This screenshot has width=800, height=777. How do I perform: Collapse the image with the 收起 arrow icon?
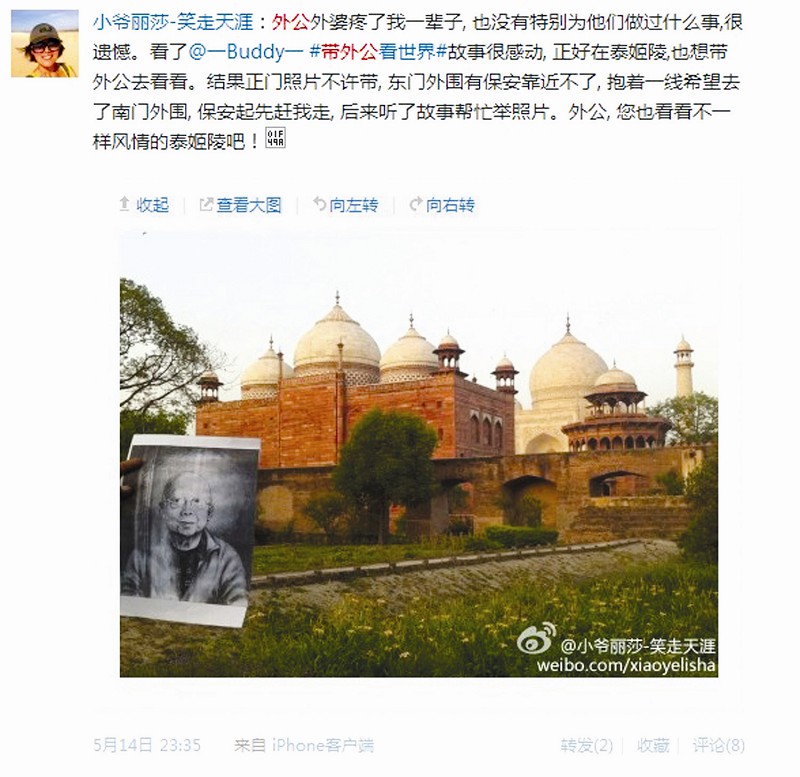pos(124,205)
